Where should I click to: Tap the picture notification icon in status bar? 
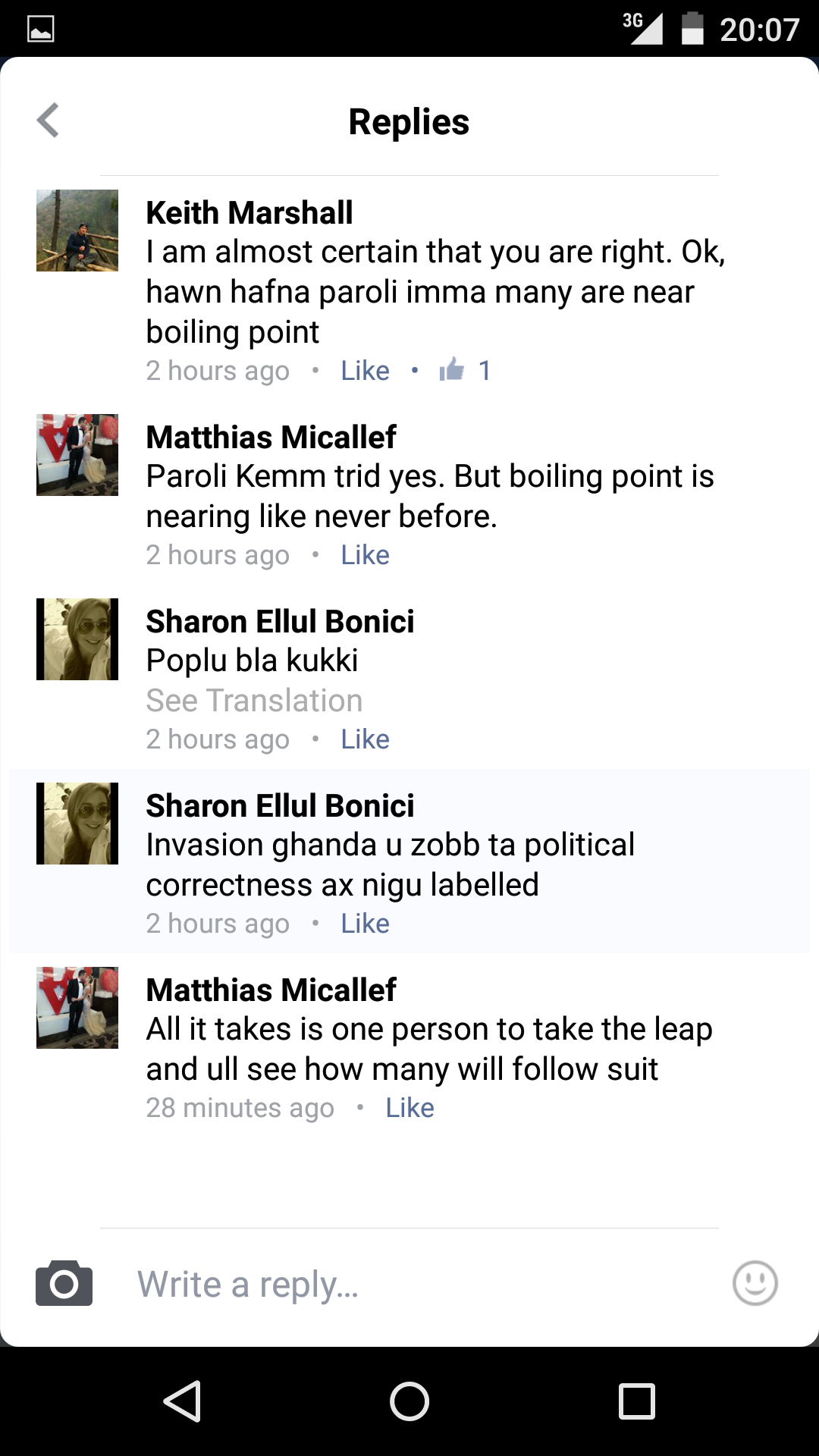[41, 30]
